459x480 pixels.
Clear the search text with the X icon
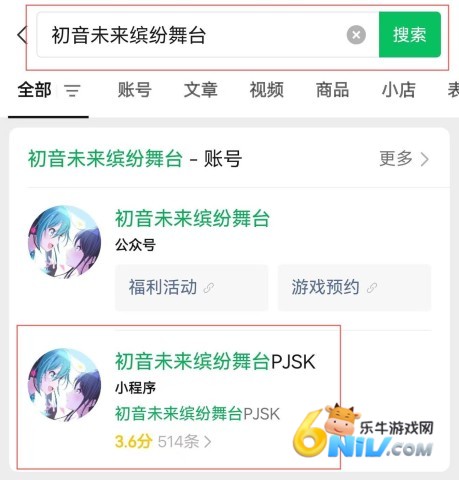point(356,35)
